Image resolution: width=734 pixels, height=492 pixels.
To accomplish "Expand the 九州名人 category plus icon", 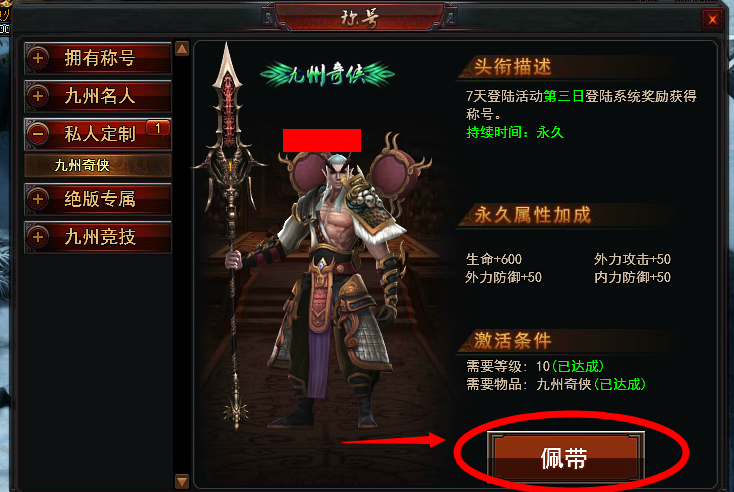I will 38,96.
